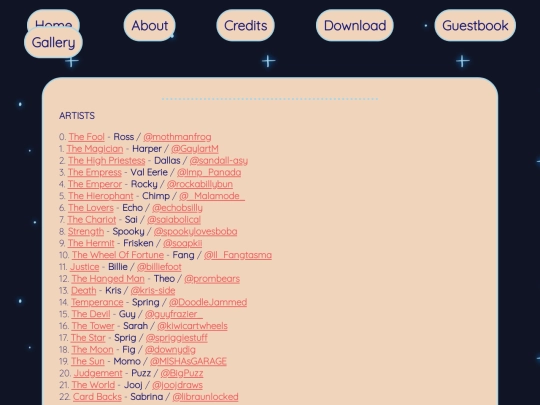The height and width of the screenshot is (405, 540).
Task: Visit @BigPuzz profile link
Action: click(182, 373)
